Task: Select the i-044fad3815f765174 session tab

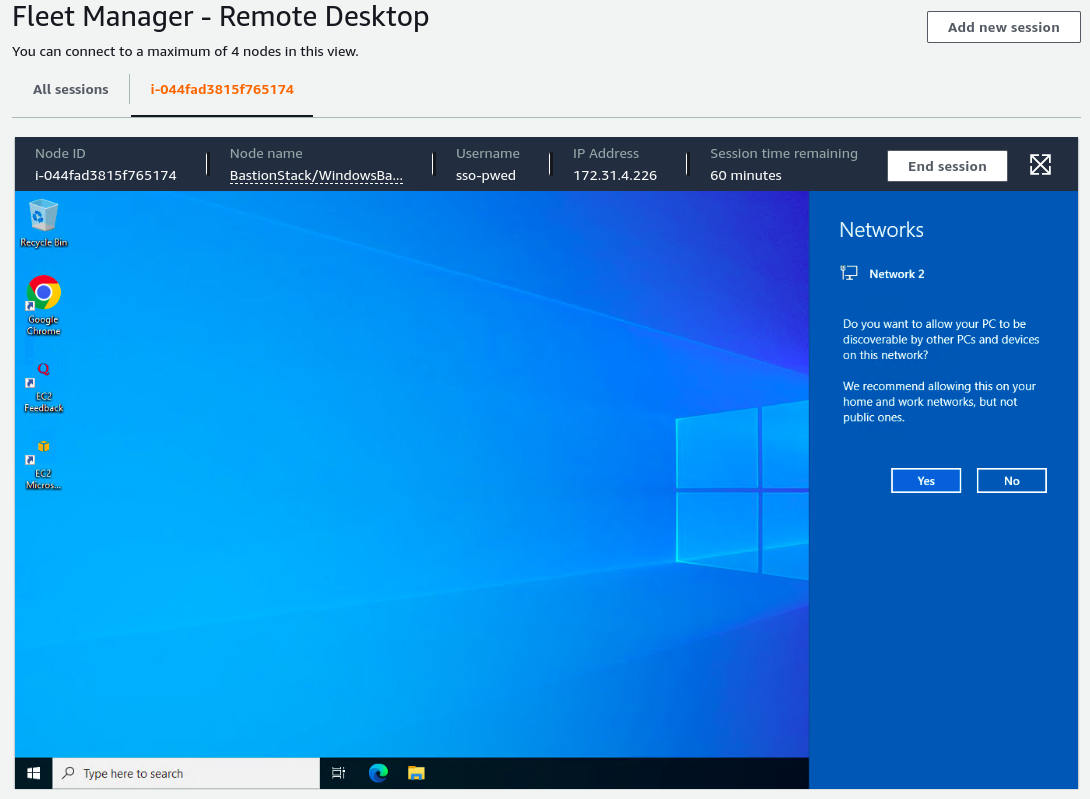Action: [221, 89]
